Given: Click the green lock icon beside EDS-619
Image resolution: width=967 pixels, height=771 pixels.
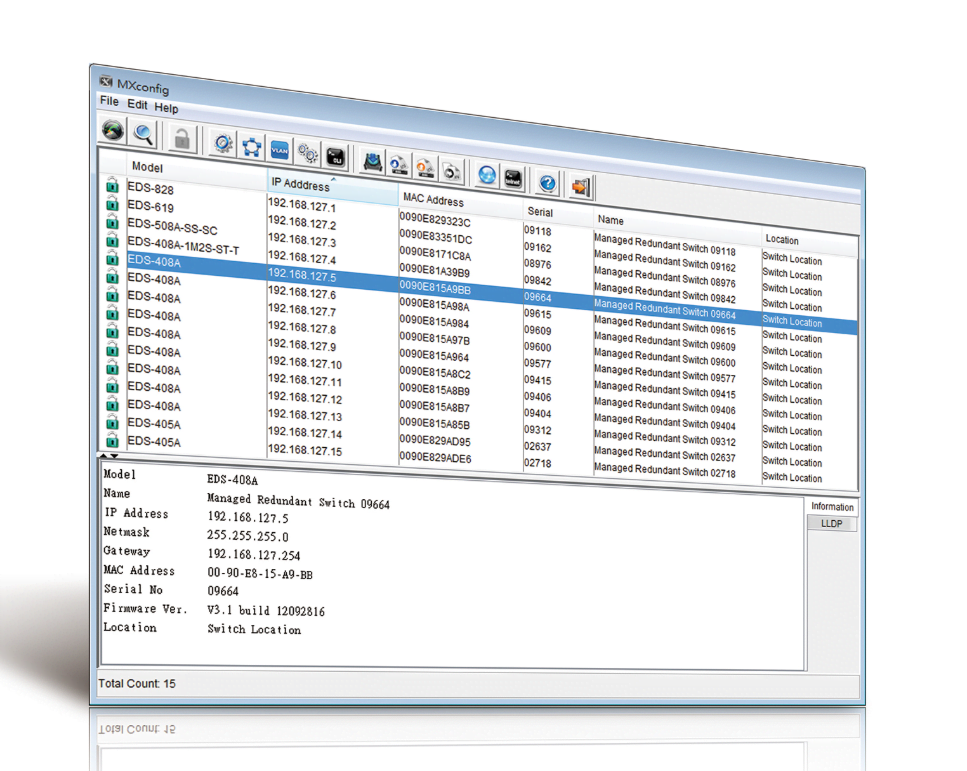Looking at the screenshot, I should (x=112, y=202).
